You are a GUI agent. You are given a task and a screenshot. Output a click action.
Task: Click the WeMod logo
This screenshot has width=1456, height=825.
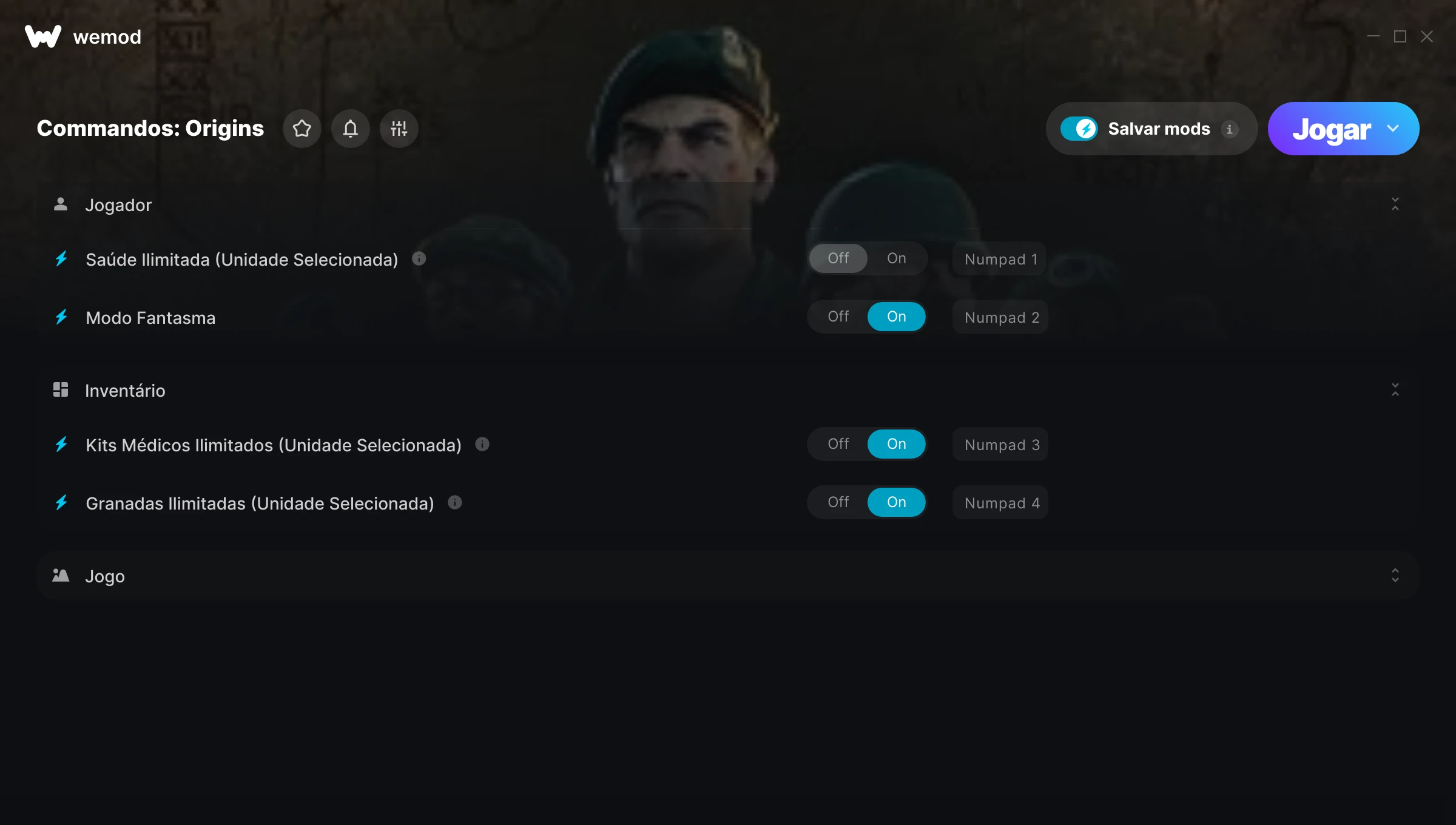[x=43, y=36]
